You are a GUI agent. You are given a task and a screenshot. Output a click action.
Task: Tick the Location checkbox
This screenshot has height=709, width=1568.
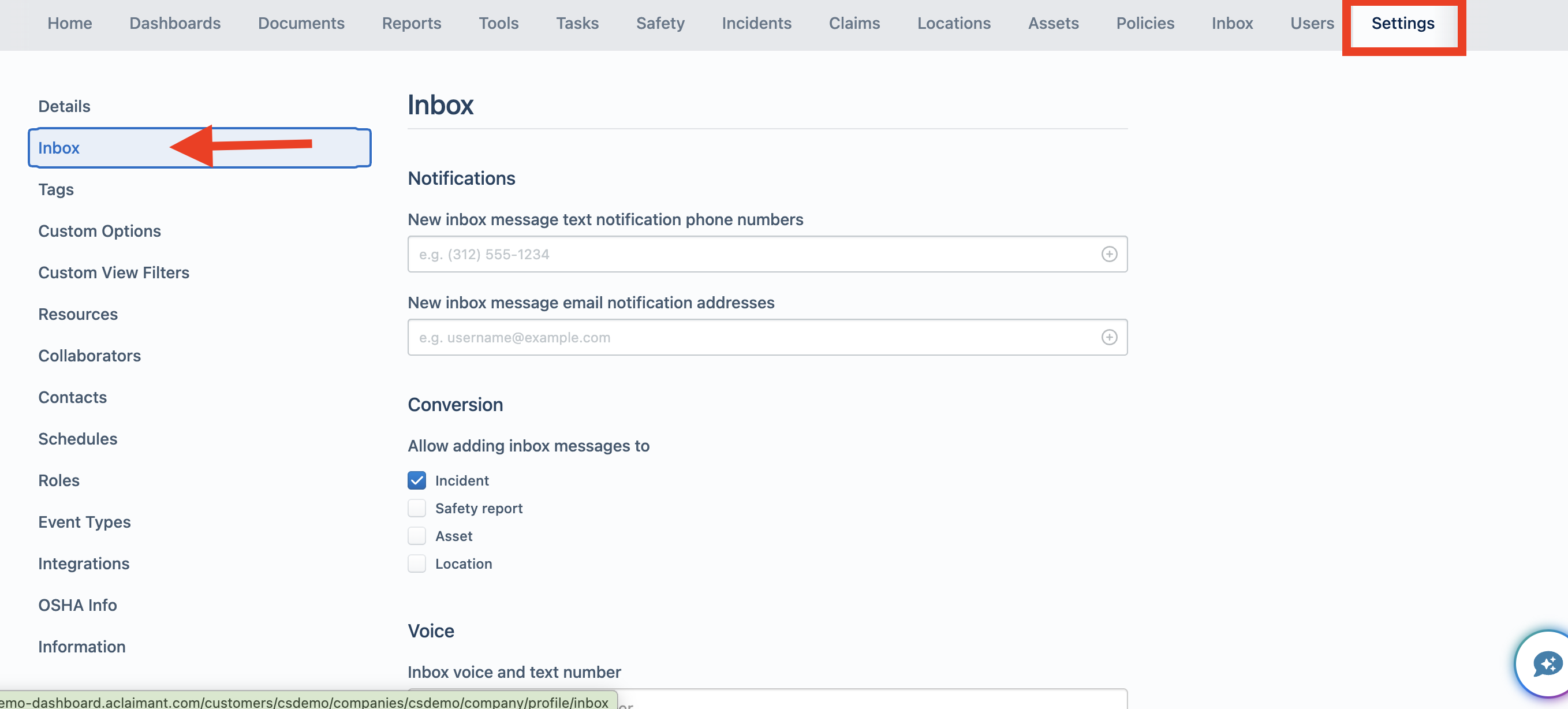417,564
